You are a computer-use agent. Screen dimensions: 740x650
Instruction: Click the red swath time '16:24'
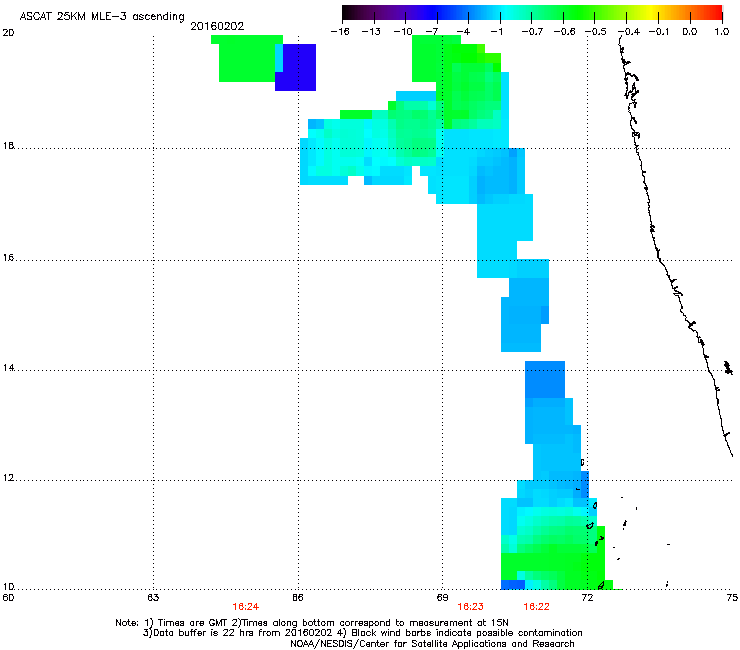(245, 607)
